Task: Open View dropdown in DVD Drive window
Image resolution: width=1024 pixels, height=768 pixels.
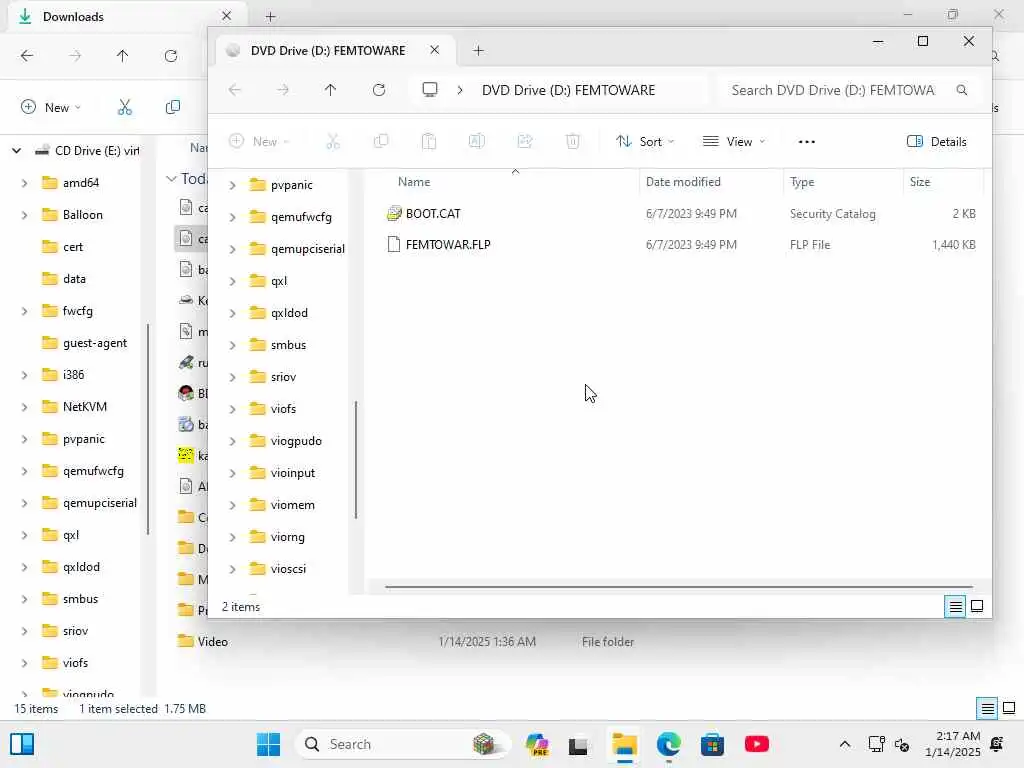Action: pos(733,142)
